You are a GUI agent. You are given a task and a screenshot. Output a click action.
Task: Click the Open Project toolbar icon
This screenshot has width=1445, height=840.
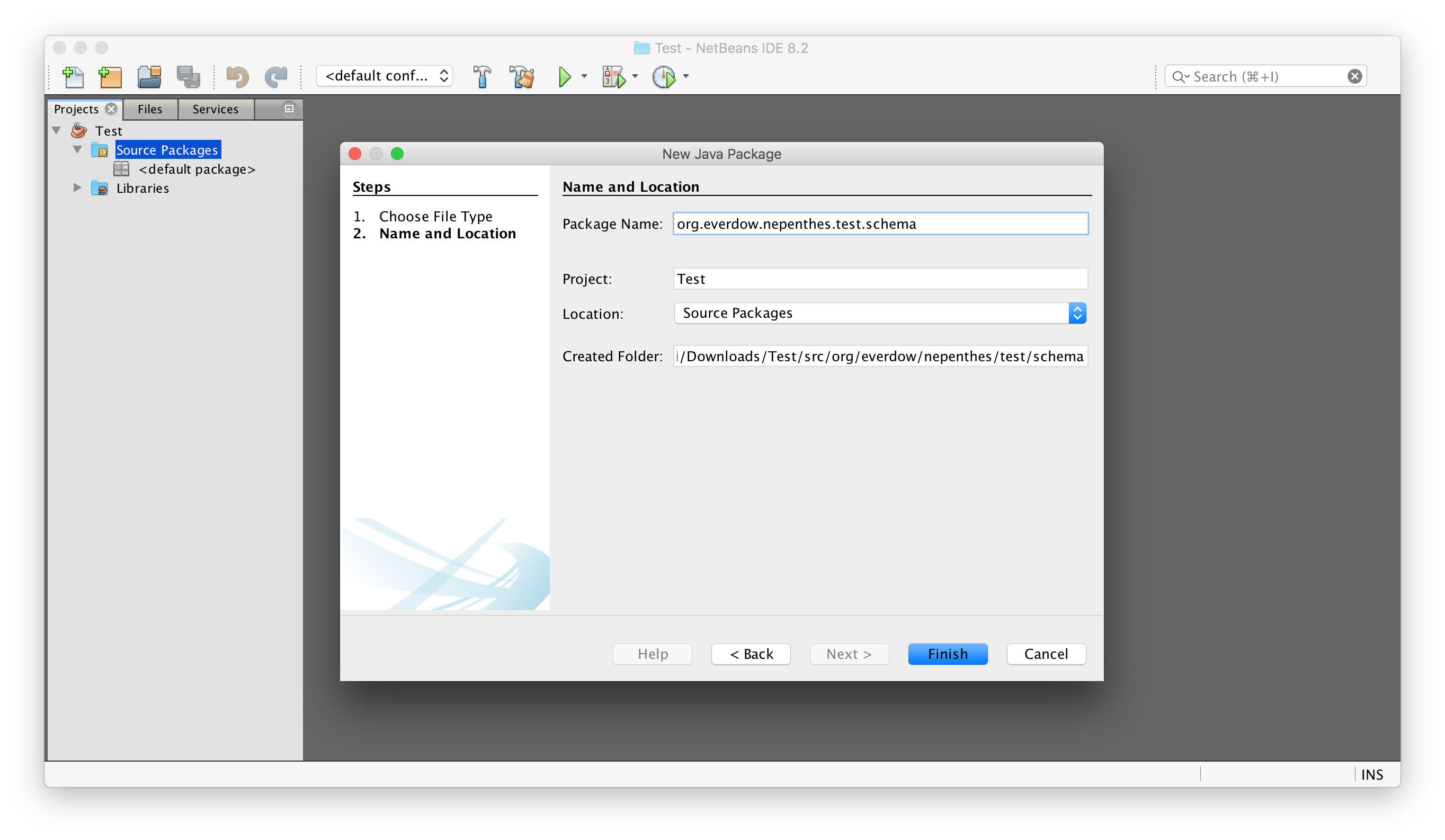click(x=149, y=77)
